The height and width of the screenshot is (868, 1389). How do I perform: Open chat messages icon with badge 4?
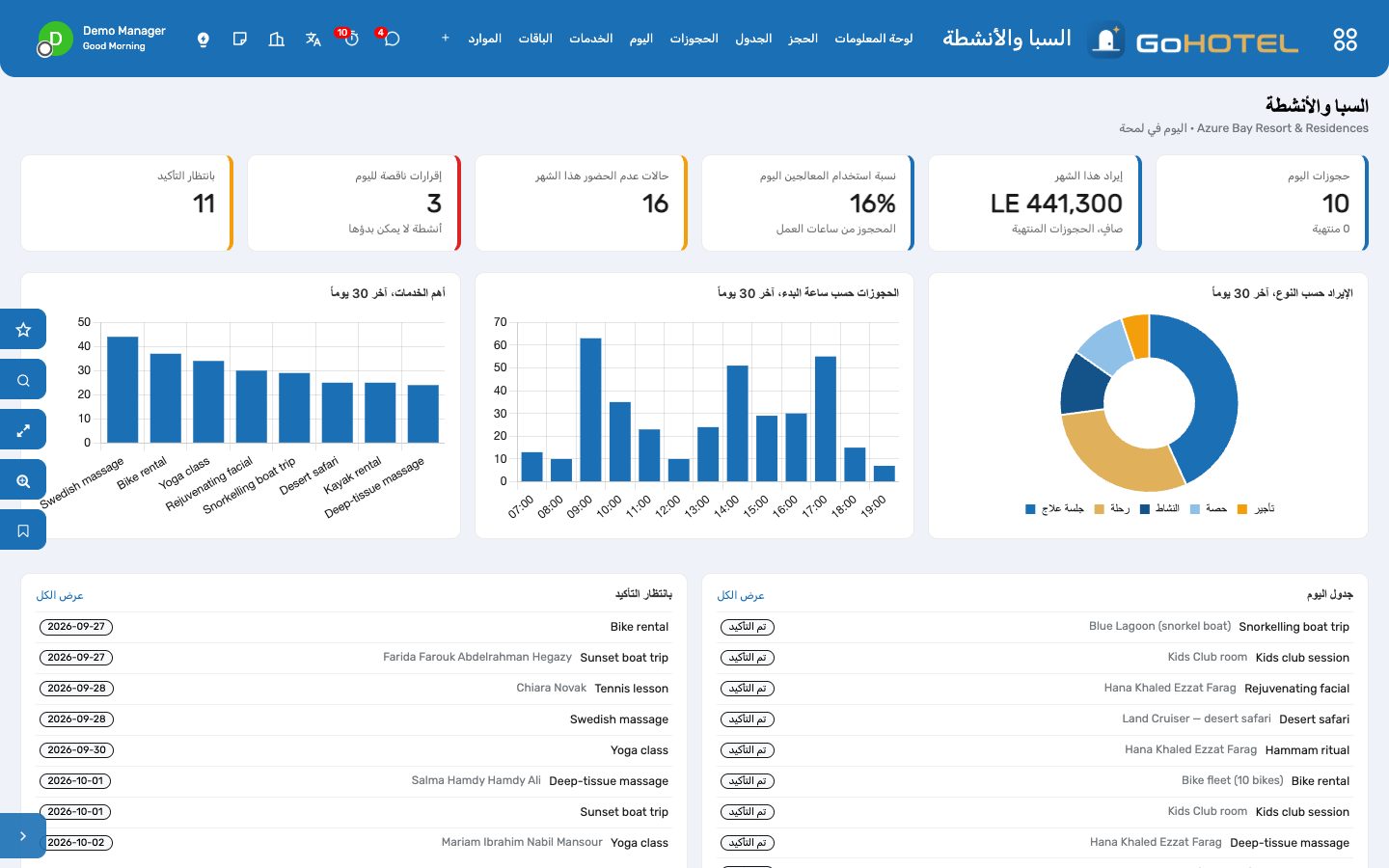(x=392, y=39)
